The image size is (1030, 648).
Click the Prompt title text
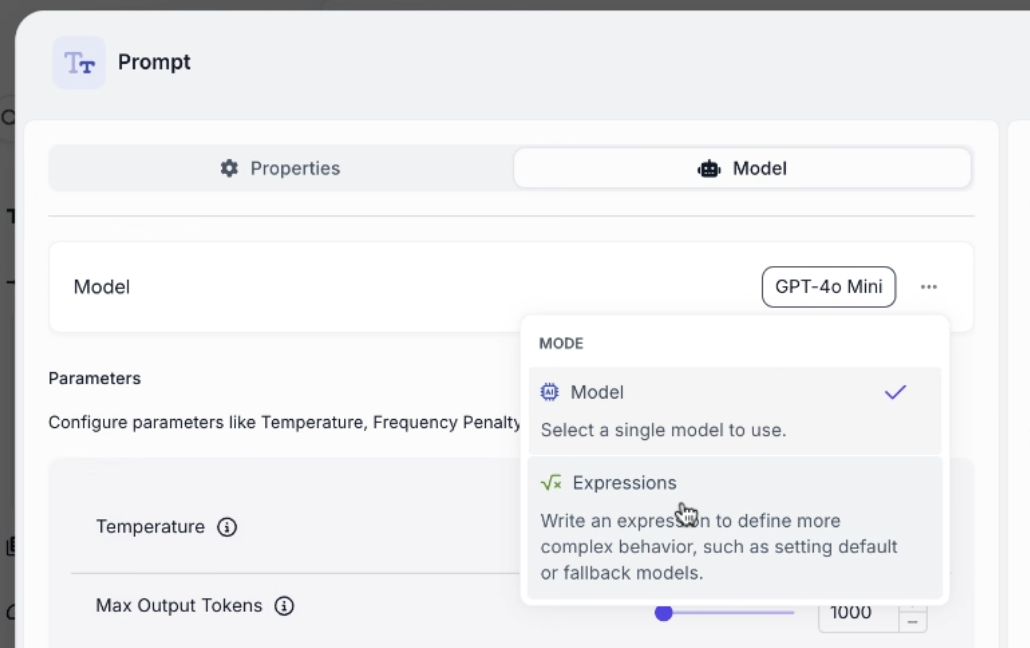154,62
